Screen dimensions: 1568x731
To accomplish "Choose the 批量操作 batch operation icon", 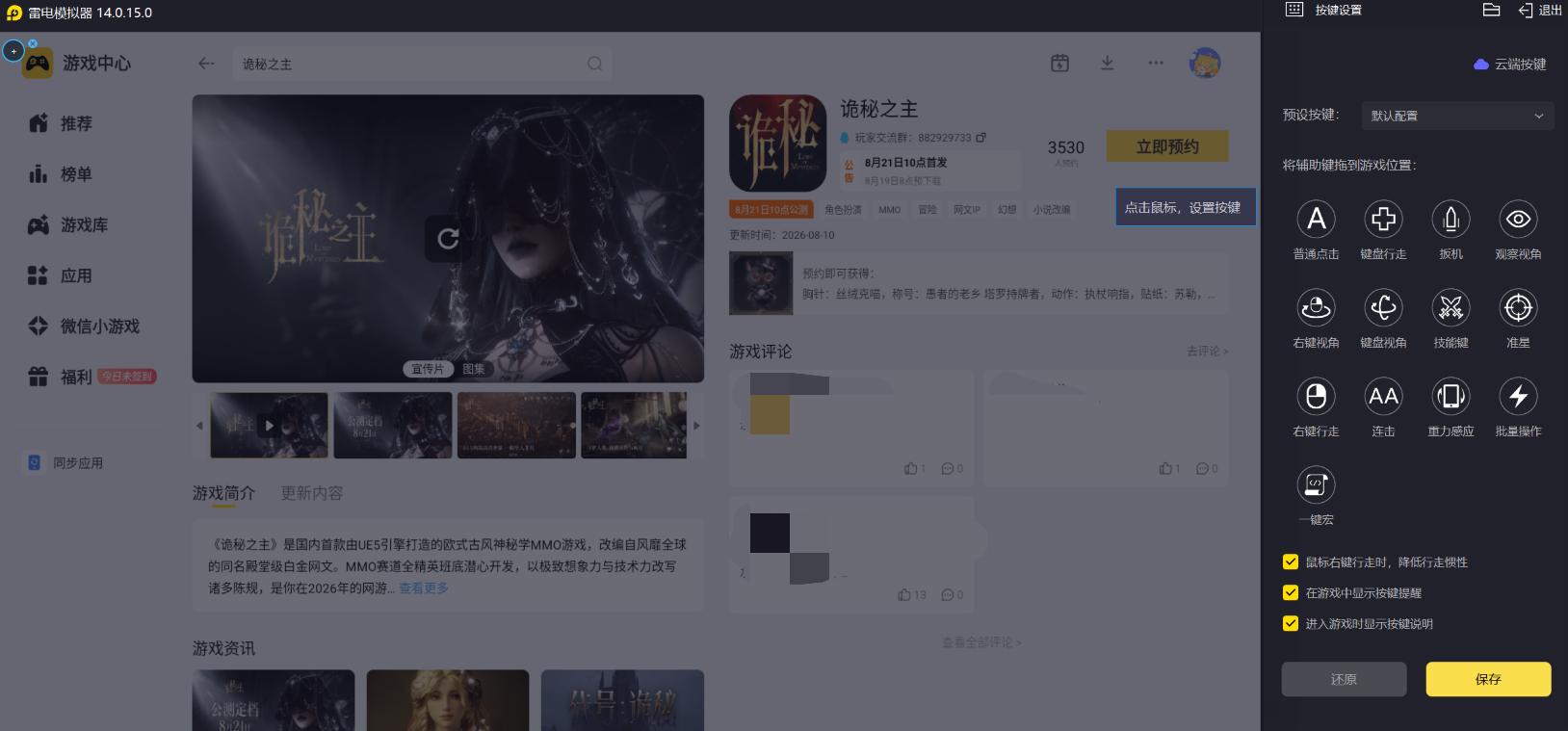I will click(x=1518, y=397).
